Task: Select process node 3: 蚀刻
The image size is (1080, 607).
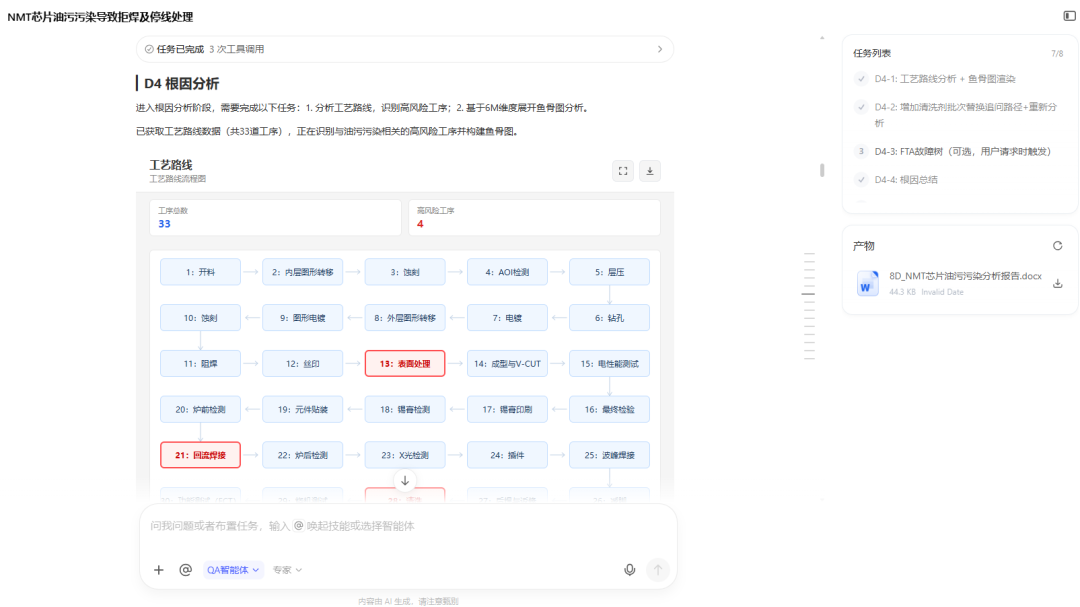Action: (405, 272)
